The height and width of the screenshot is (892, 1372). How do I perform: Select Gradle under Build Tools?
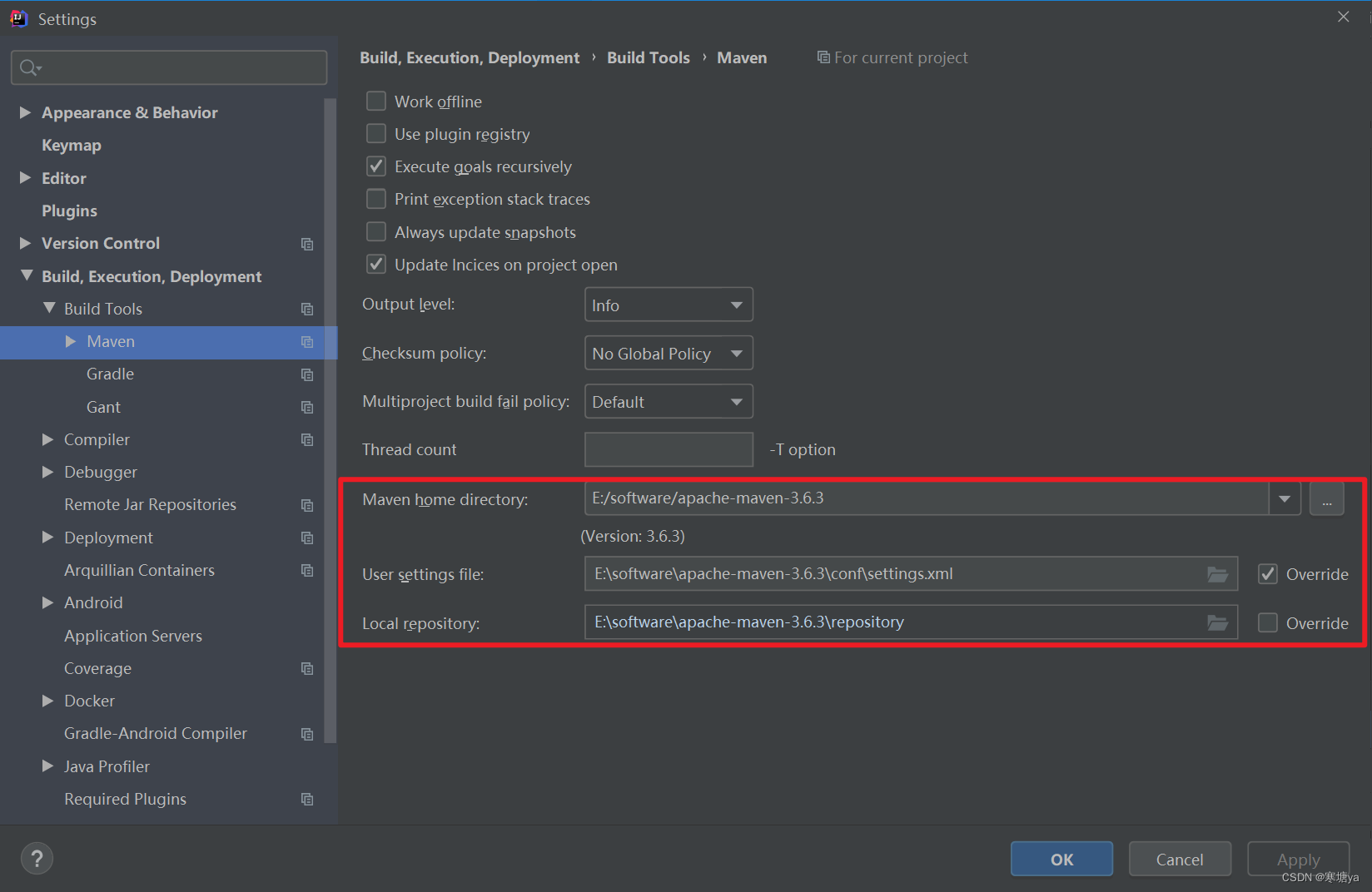point(110,374)
